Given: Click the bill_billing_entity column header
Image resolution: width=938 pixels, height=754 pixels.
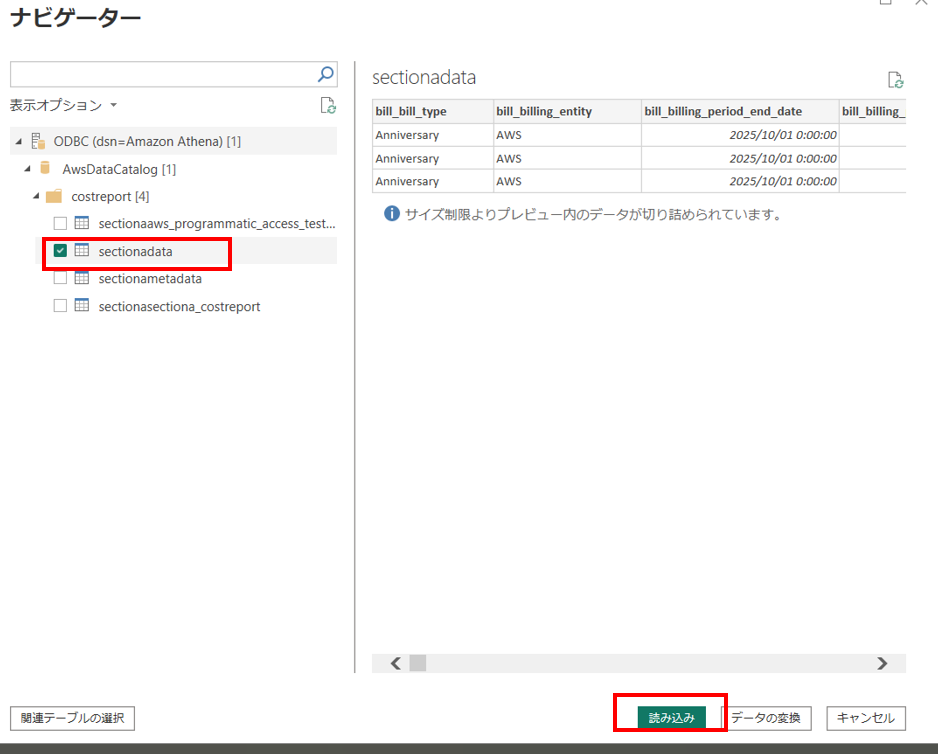Looking at the screenshot, I should (x=567, y=111).
